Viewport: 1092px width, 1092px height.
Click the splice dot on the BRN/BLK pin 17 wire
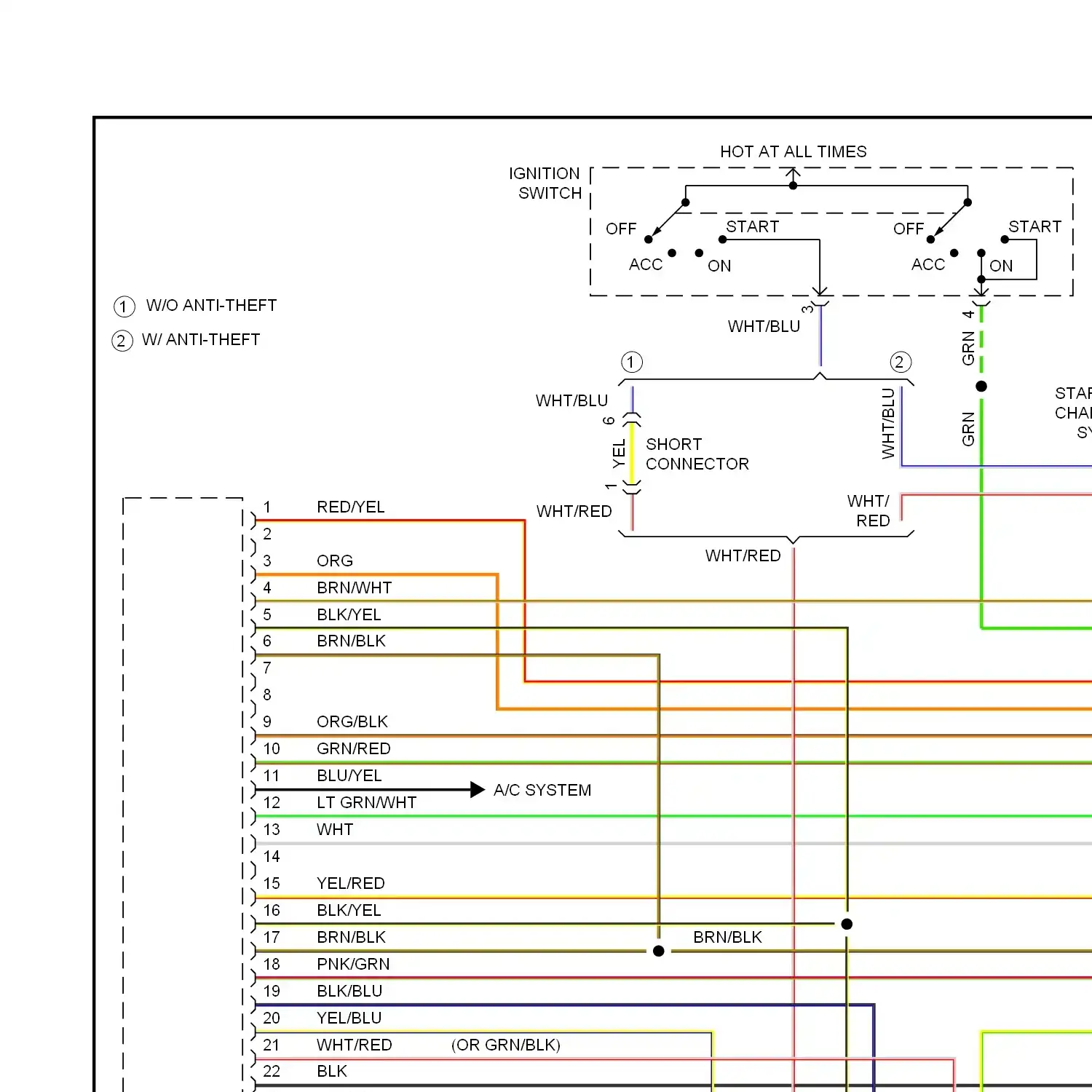[x=659, y=951]
